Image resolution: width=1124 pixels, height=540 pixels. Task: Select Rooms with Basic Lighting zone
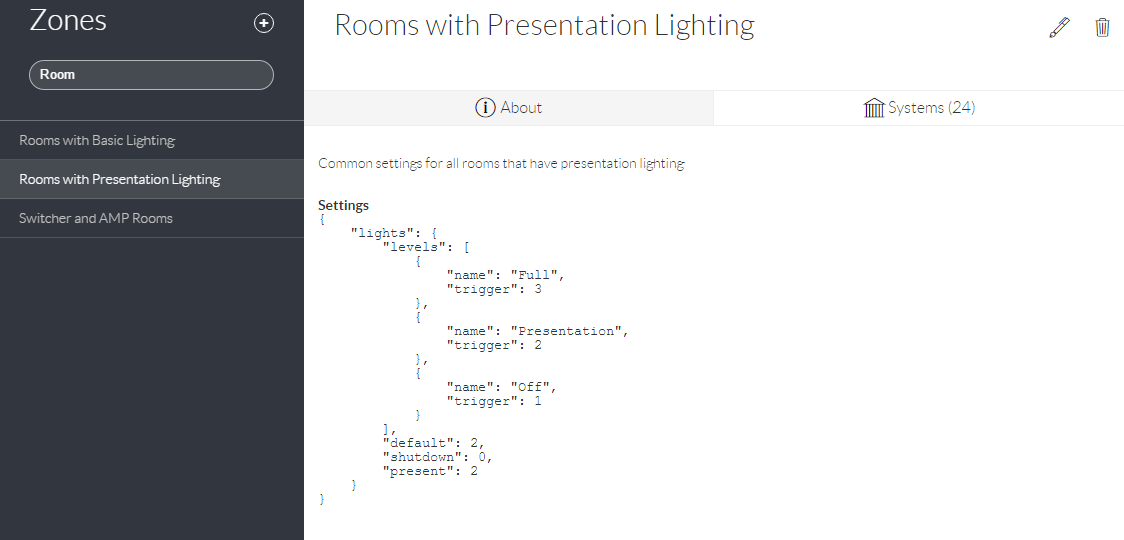tap(97, 141)
